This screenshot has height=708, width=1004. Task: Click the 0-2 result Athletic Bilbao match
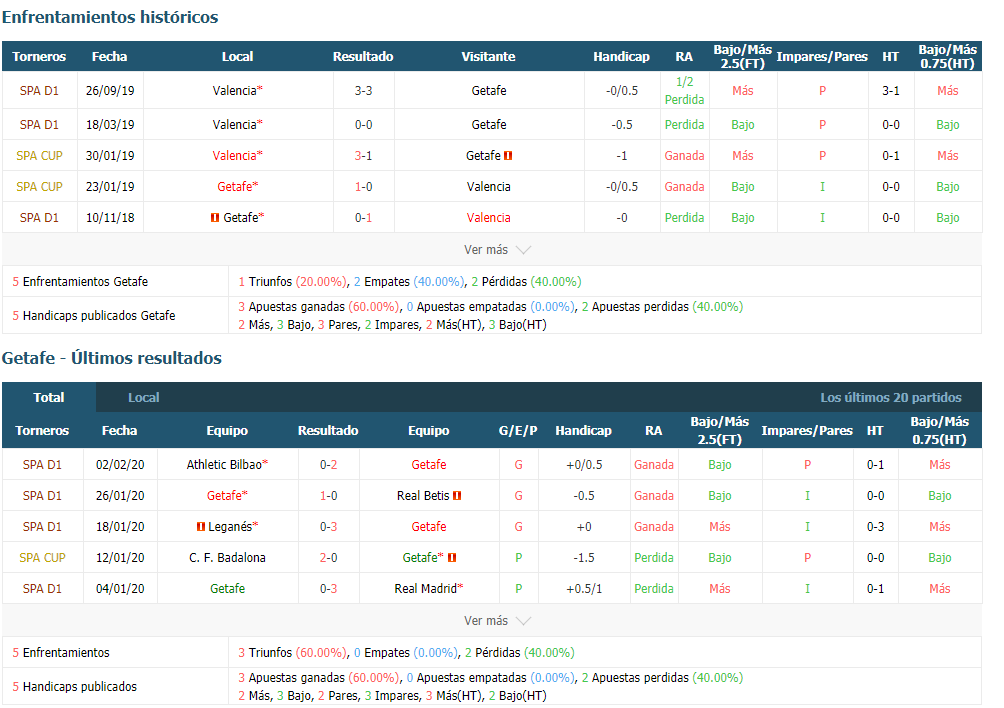pyautogui.click(x=328, y=465)
